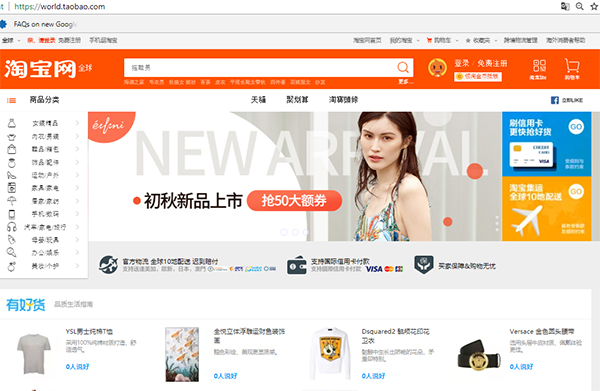Image resolution: width=600 pixels, height=391 pixels.
Task: Select the second banner carousel dot
Action: coord(295,232)
